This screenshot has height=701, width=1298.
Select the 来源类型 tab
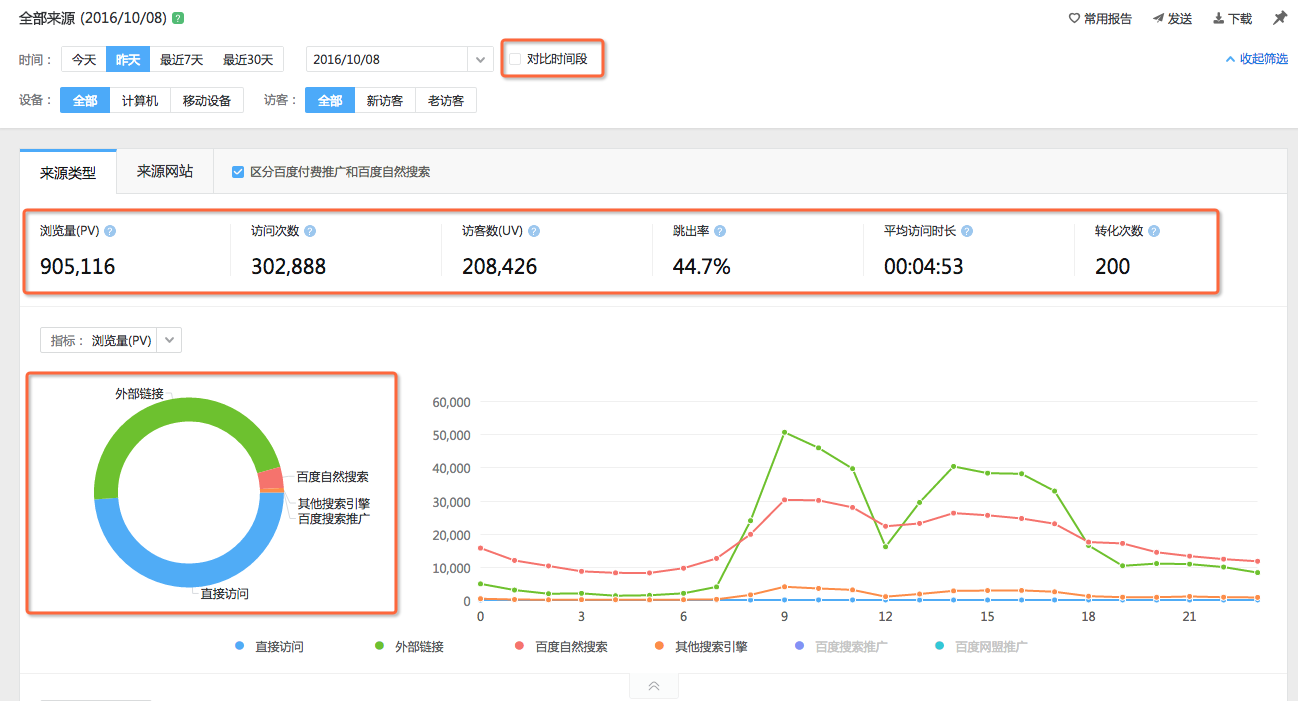coord(68,172)
